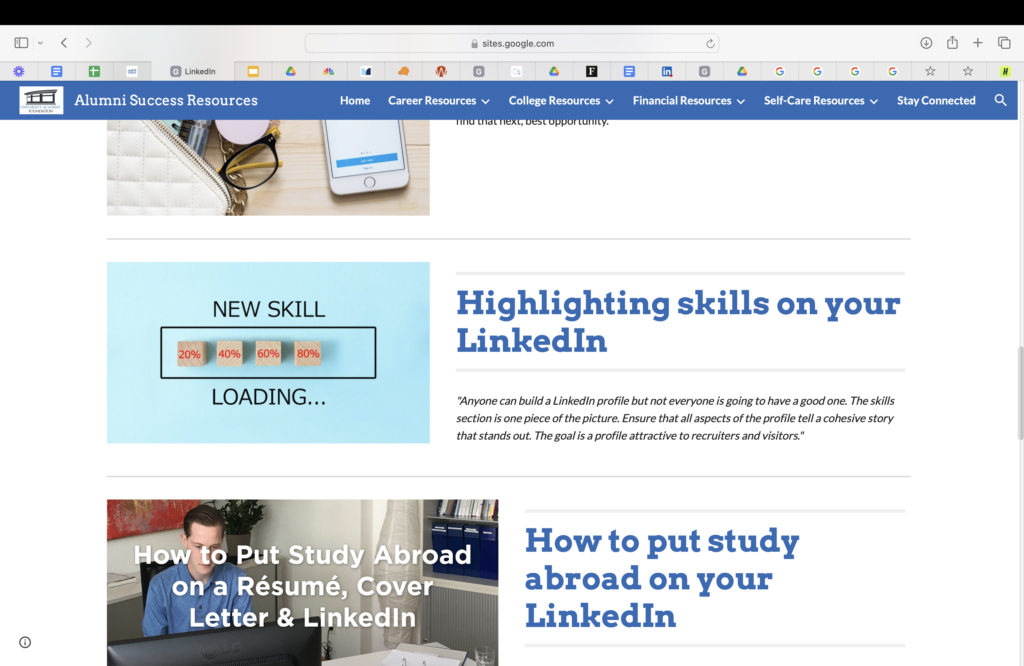Switch to the yellow-green H icon tab
This screenshot has height=666, width=1024.
[1005, 71]
